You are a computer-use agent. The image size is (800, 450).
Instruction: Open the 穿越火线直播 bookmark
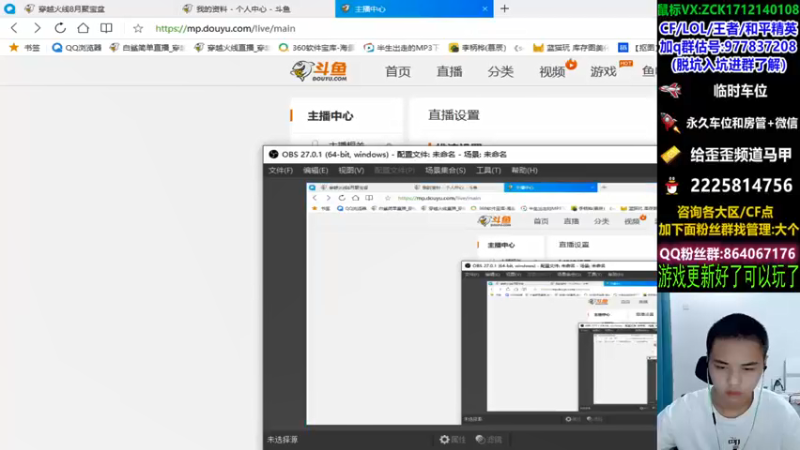coord(232,47)
